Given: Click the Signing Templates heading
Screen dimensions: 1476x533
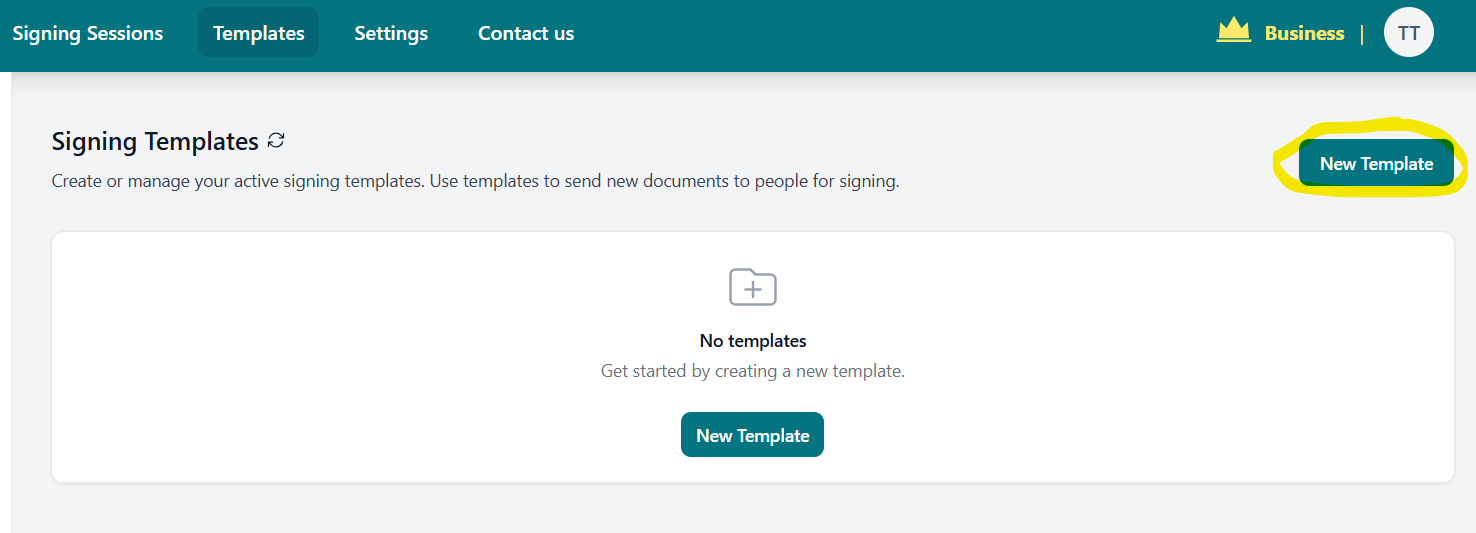Looking at the screenshot, I should click(x=155, y=142).
